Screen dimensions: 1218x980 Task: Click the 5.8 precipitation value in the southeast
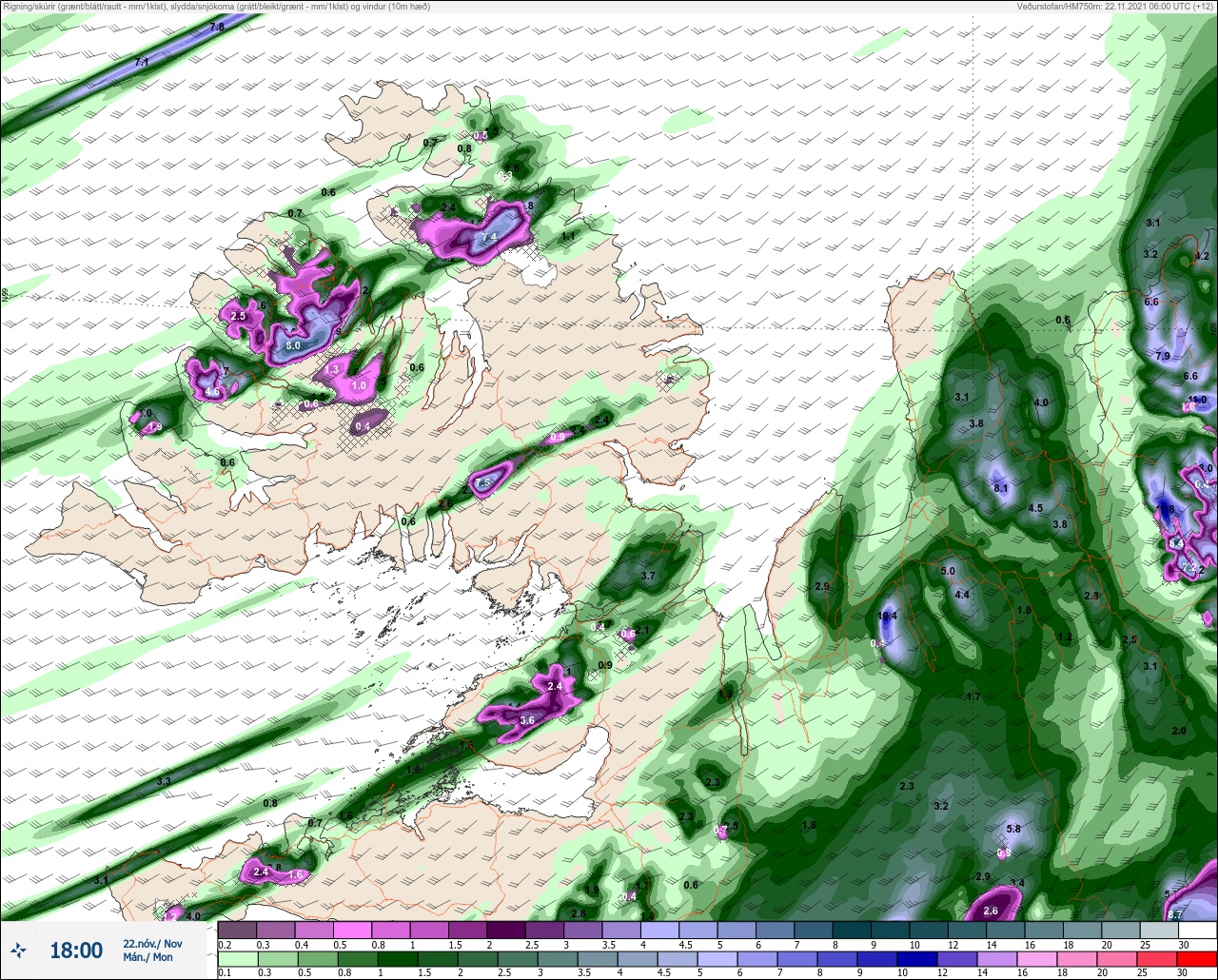(1013, 829)
